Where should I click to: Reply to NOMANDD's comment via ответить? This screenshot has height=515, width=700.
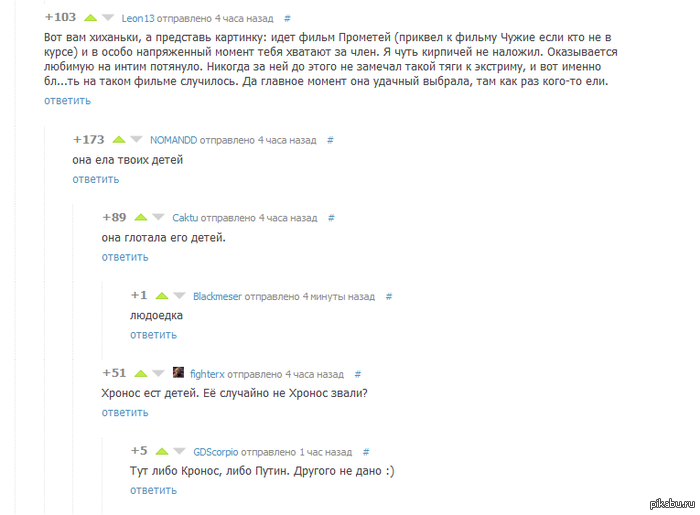(x=96, y=179)
